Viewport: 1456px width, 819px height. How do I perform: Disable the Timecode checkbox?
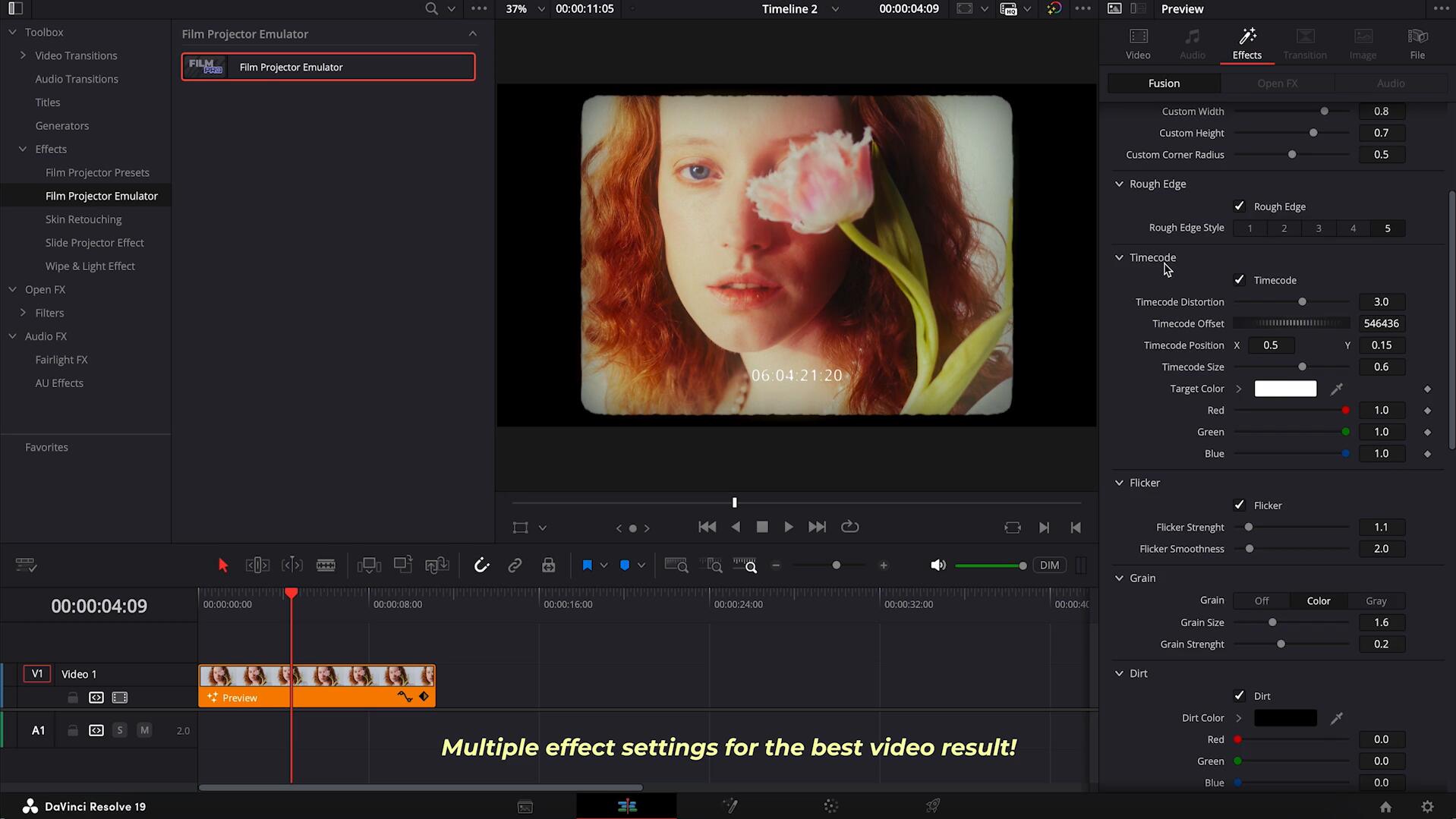click(x=1239, y=280)
